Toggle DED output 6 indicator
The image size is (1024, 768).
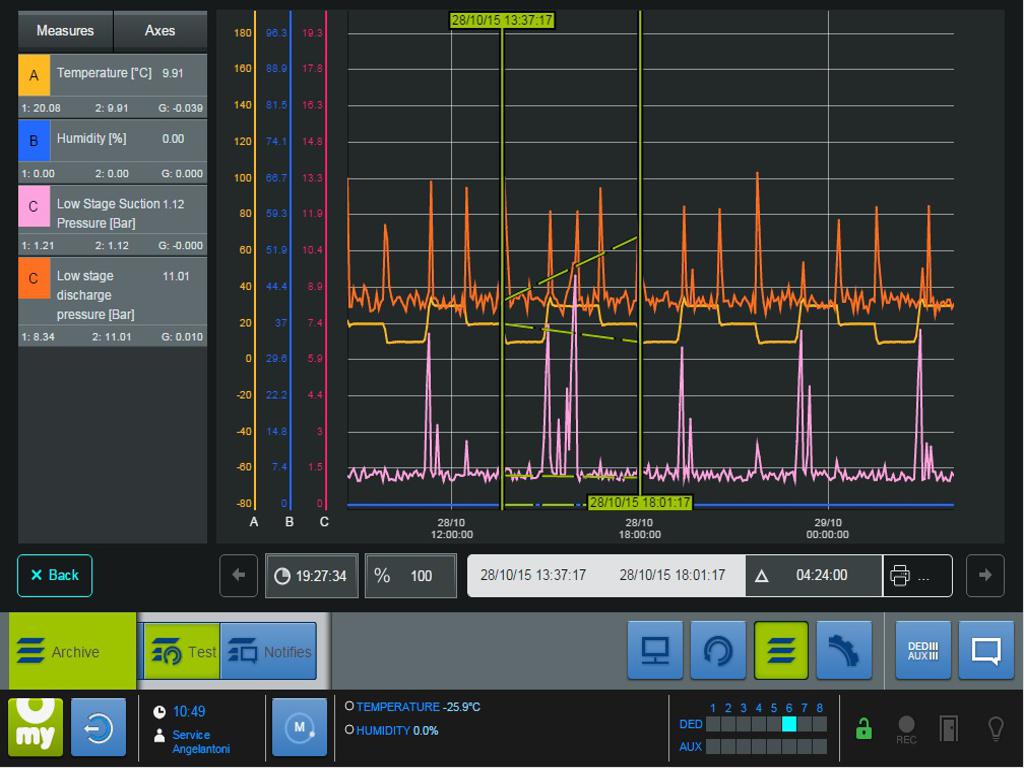789,724
